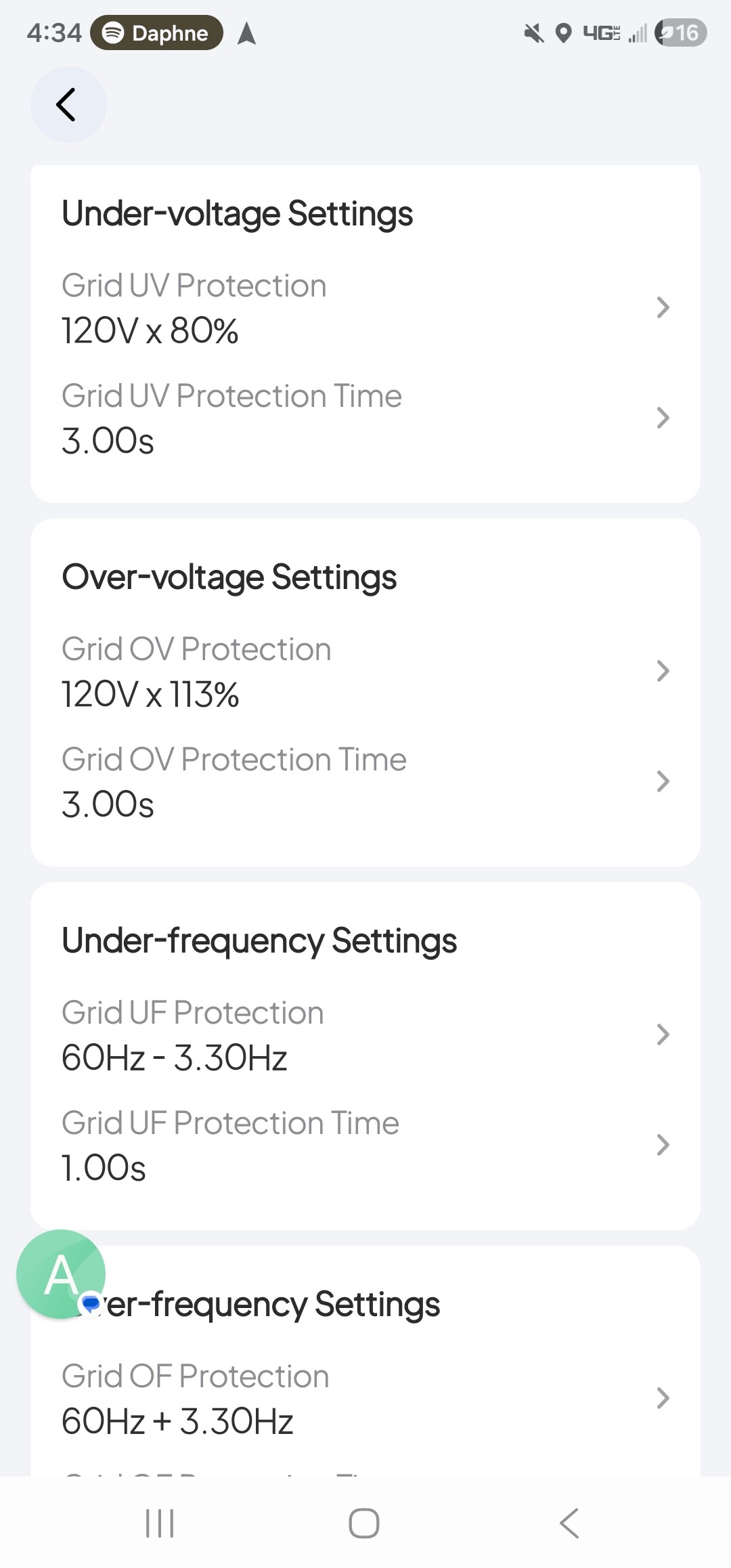Image resolution: width=731 pixels, height=1568 pixels.
Task: Tap the back arrow at top left
Action: [x=67, y=105]
